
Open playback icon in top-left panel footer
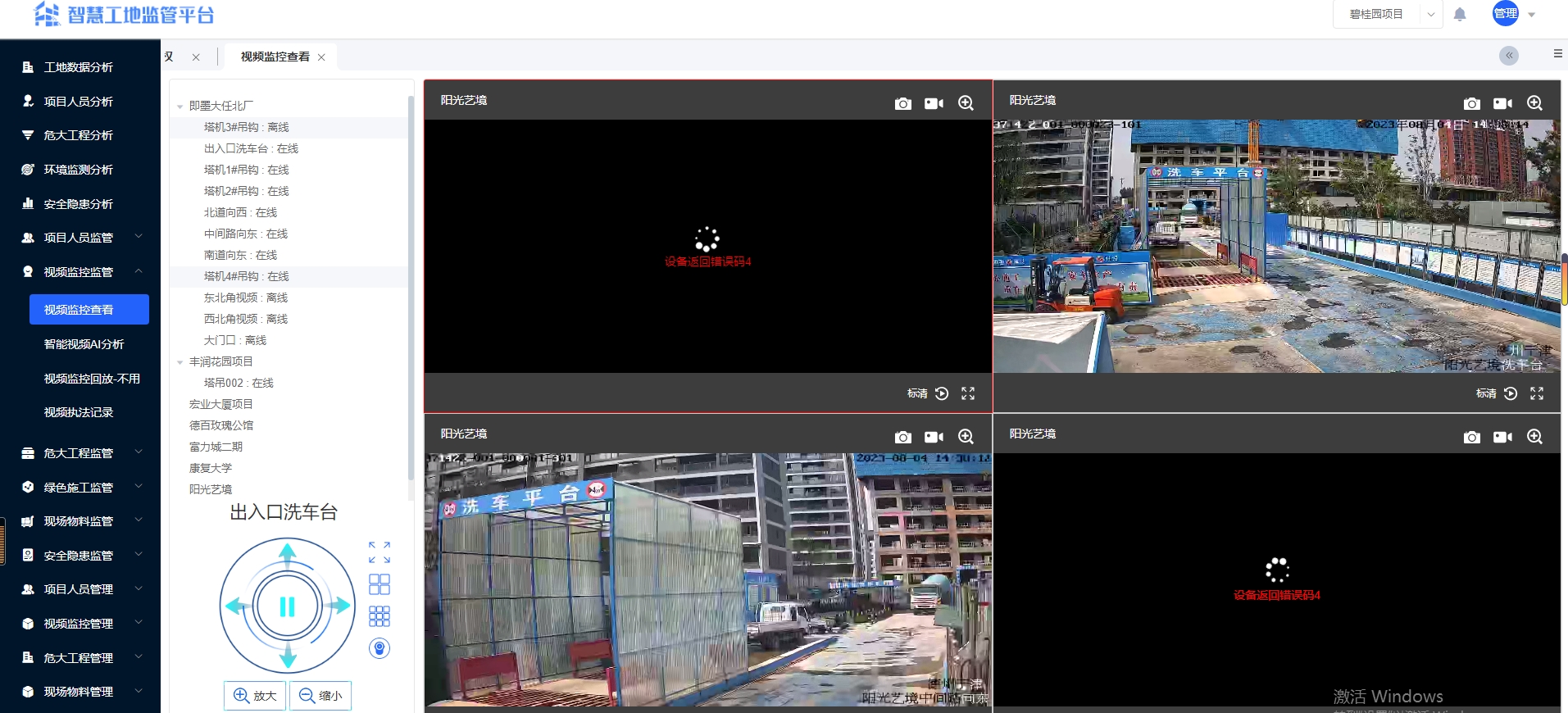pyautogui.click(x=942, y=393)
